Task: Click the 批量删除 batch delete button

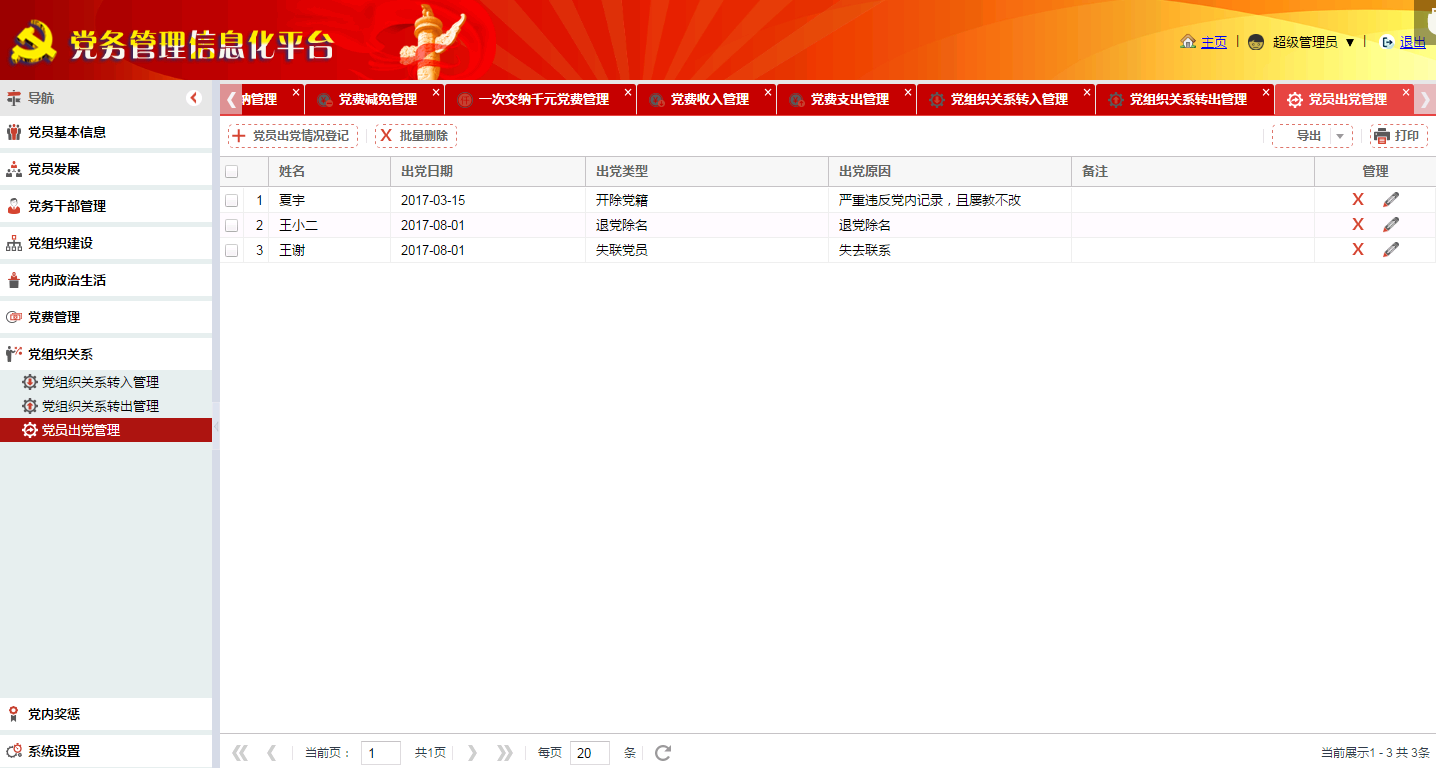Action: (x=414, y=135)
